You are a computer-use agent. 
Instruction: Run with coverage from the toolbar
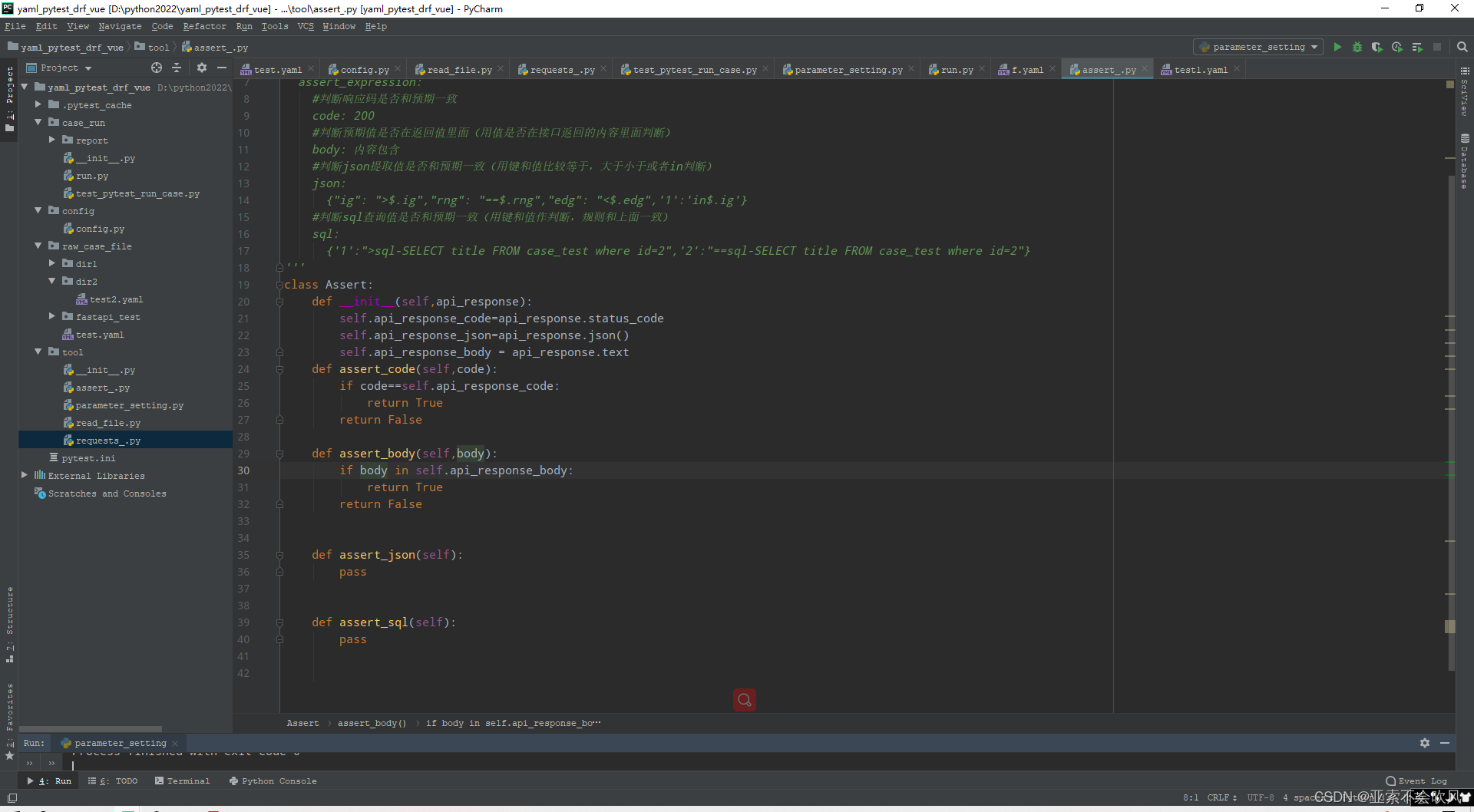(1377, 47)
